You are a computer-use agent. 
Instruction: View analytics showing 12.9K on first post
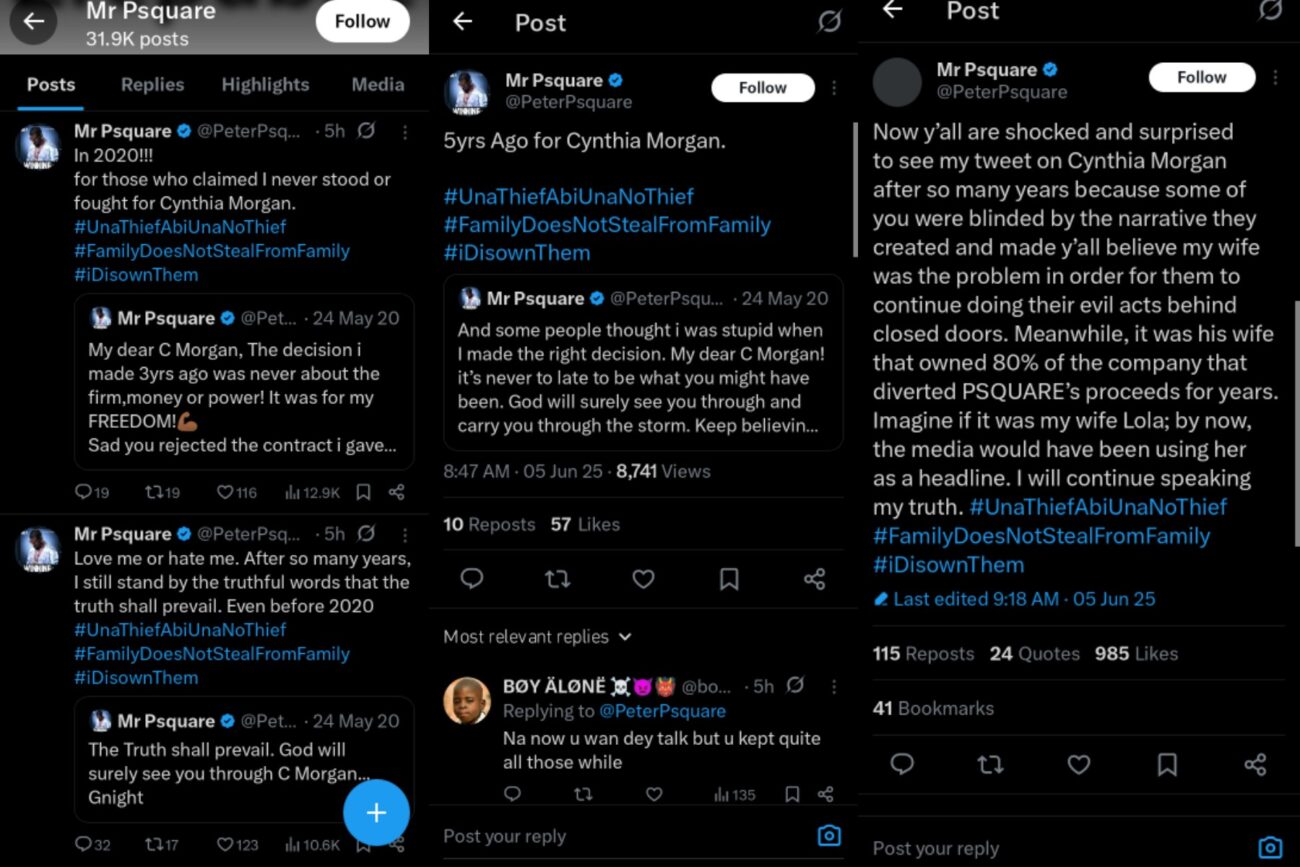(x=313, y=492)
